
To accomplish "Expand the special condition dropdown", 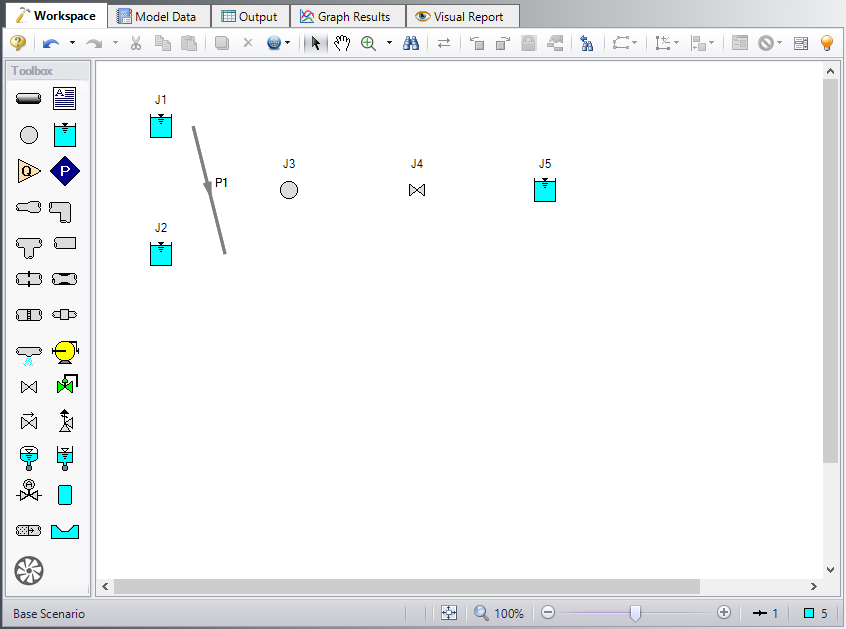I will coord(779,43).
